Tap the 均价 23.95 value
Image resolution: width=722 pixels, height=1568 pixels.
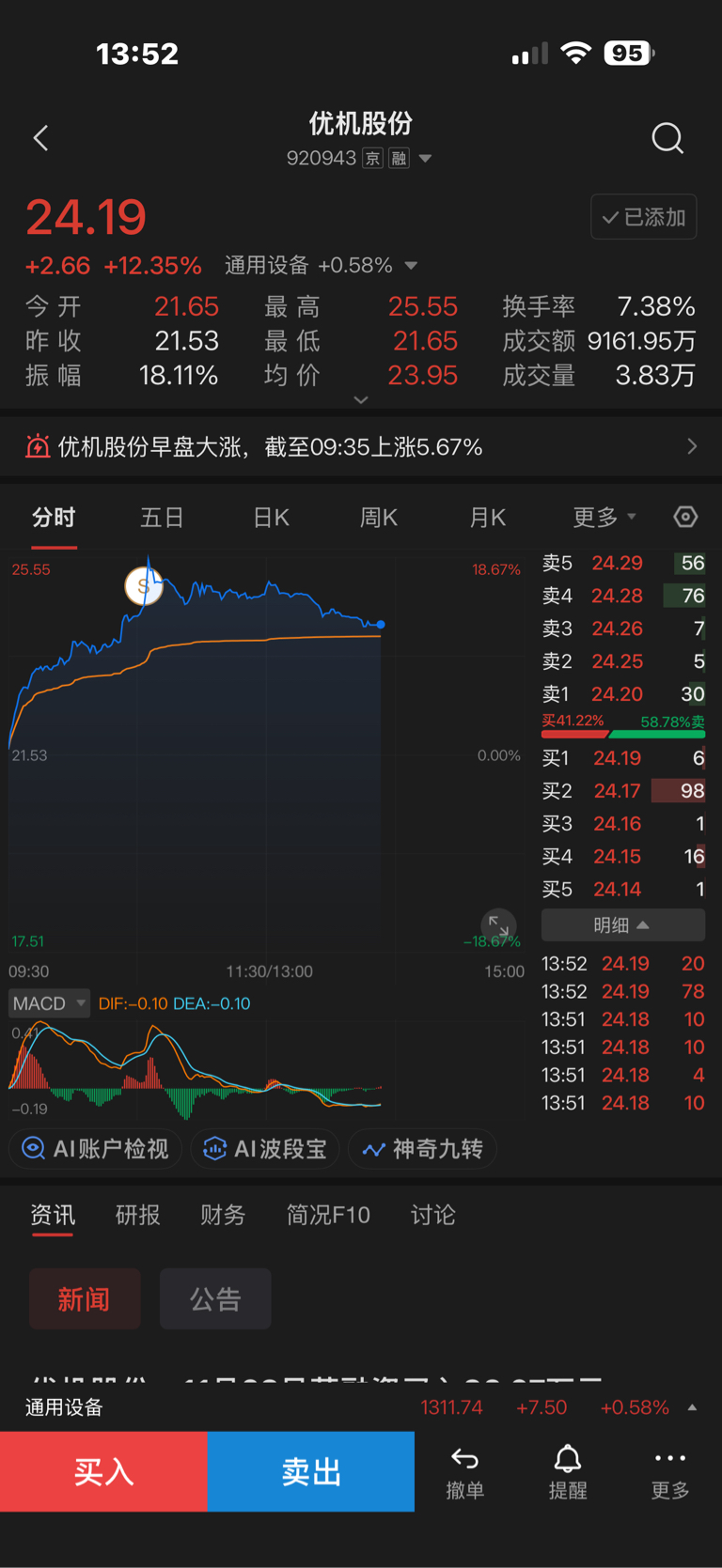[x=423, y=376]
